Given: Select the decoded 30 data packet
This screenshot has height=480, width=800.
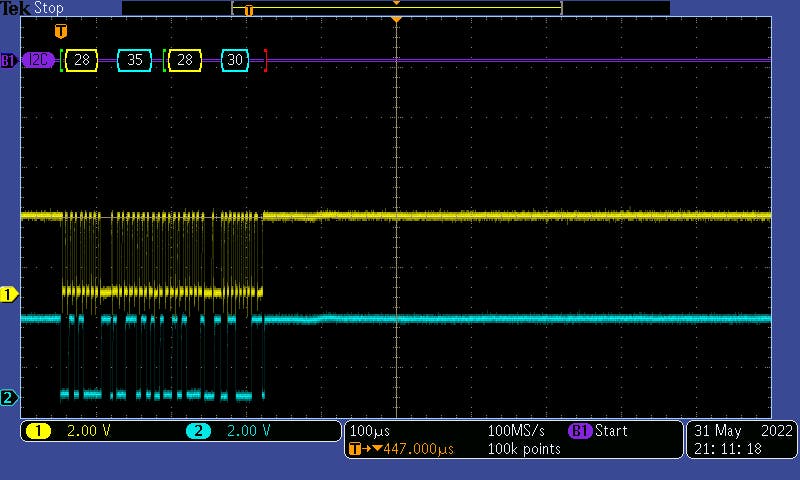Looking at the screenshot, I should [x=235, y=60].
